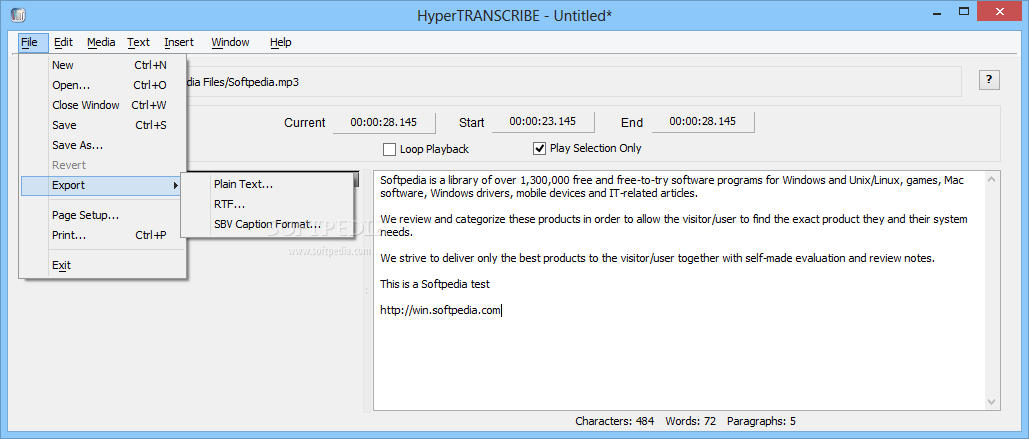Click the Characters: 484 status text
This screenshot has width=1029, height=439.
coord(616,421)
